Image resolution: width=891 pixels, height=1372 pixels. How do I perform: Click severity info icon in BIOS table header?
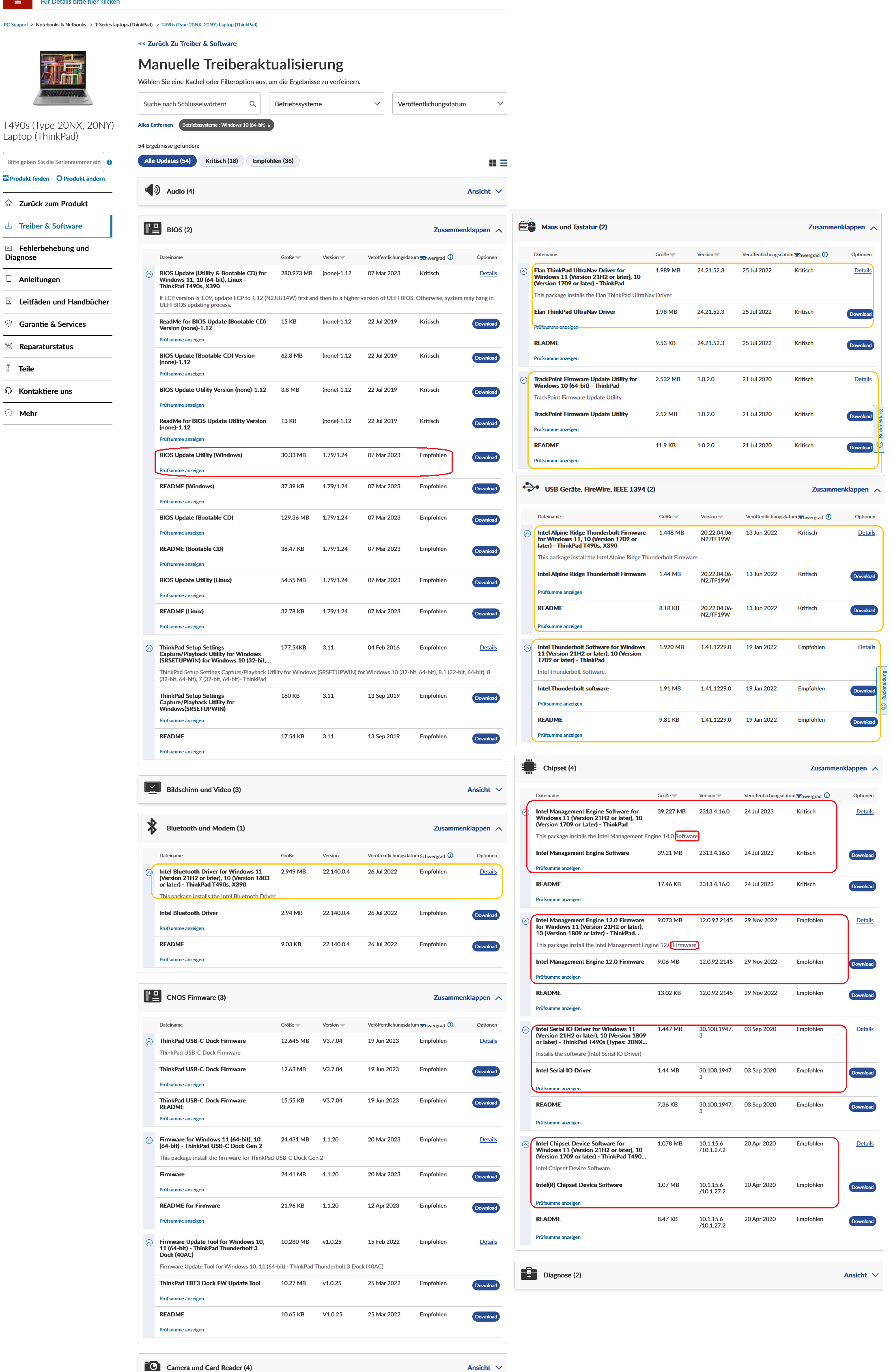(450, 257)
